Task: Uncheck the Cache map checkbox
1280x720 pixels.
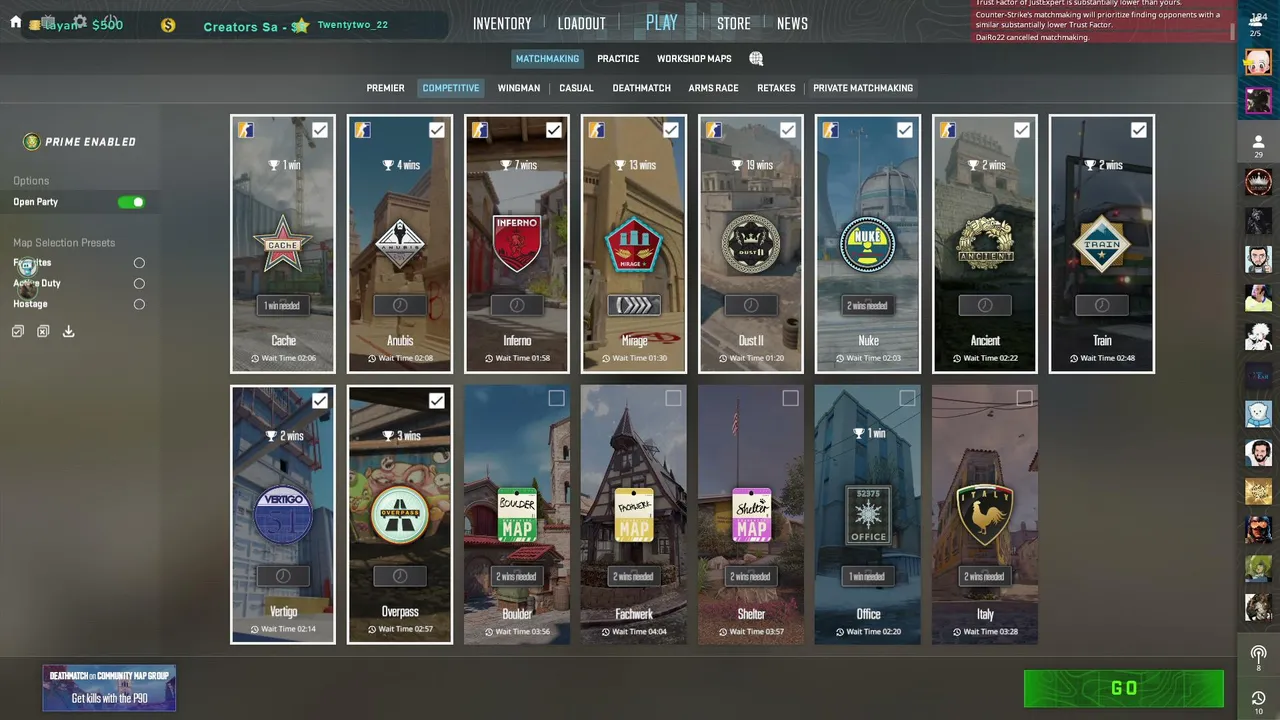Action: click(x=320, y=130)
